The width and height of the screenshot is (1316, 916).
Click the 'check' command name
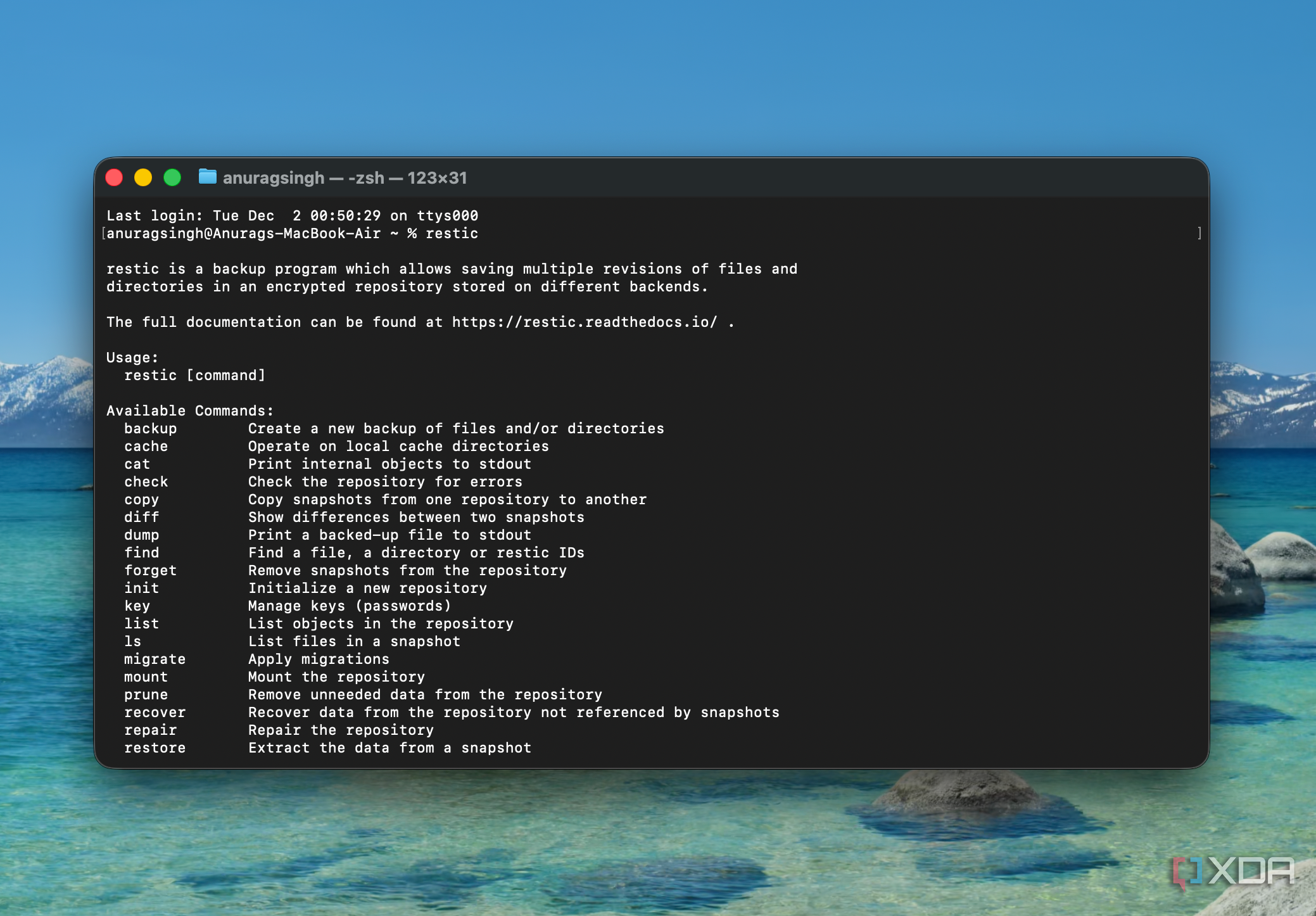[x=146, y=482]
